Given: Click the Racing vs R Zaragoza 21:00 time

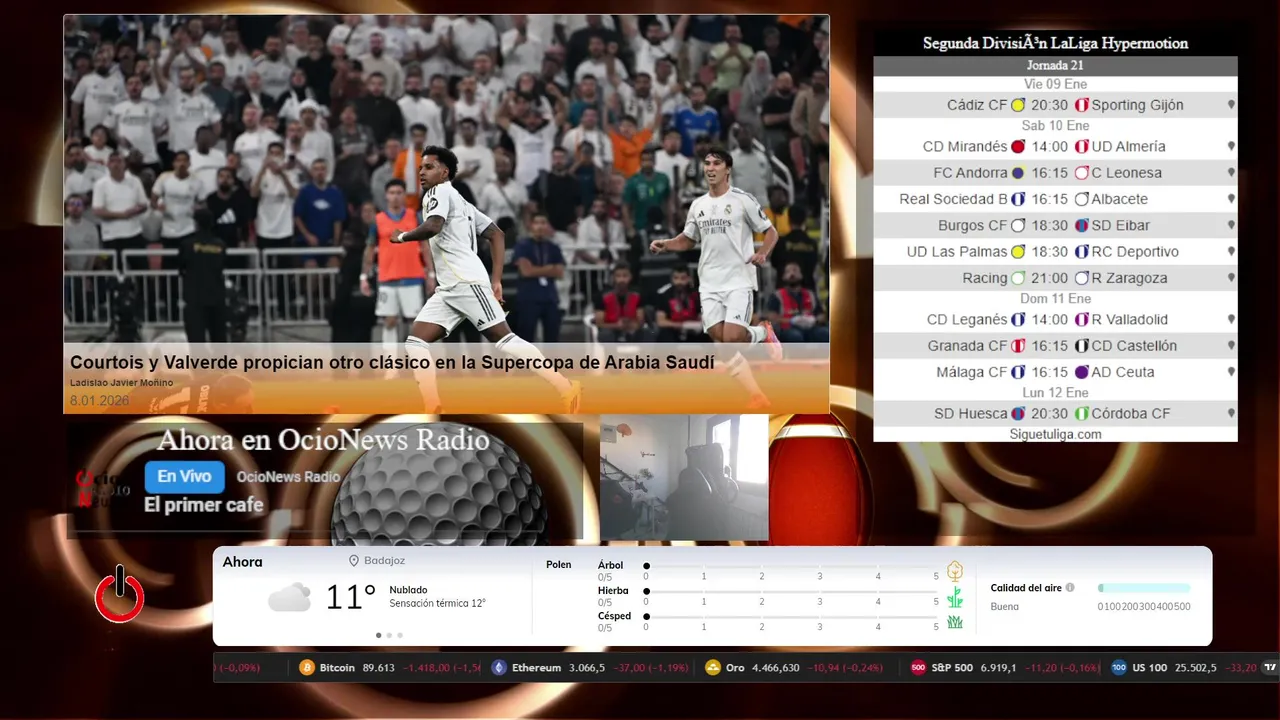Looking at the screenshot, I should tap(1049, 279).
